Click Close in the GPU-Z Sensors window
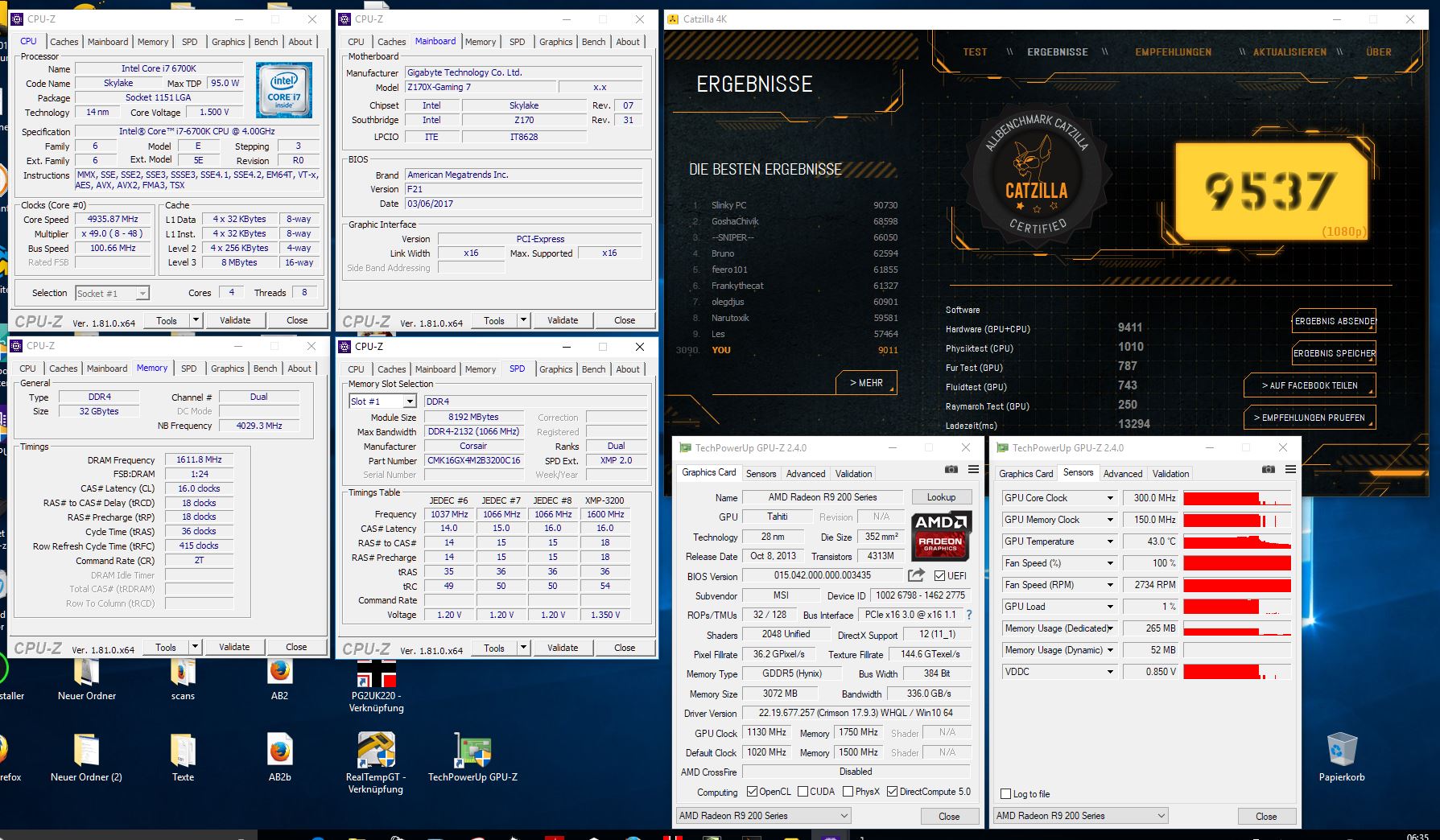 pyautogui.click(x=1266, y=816)
